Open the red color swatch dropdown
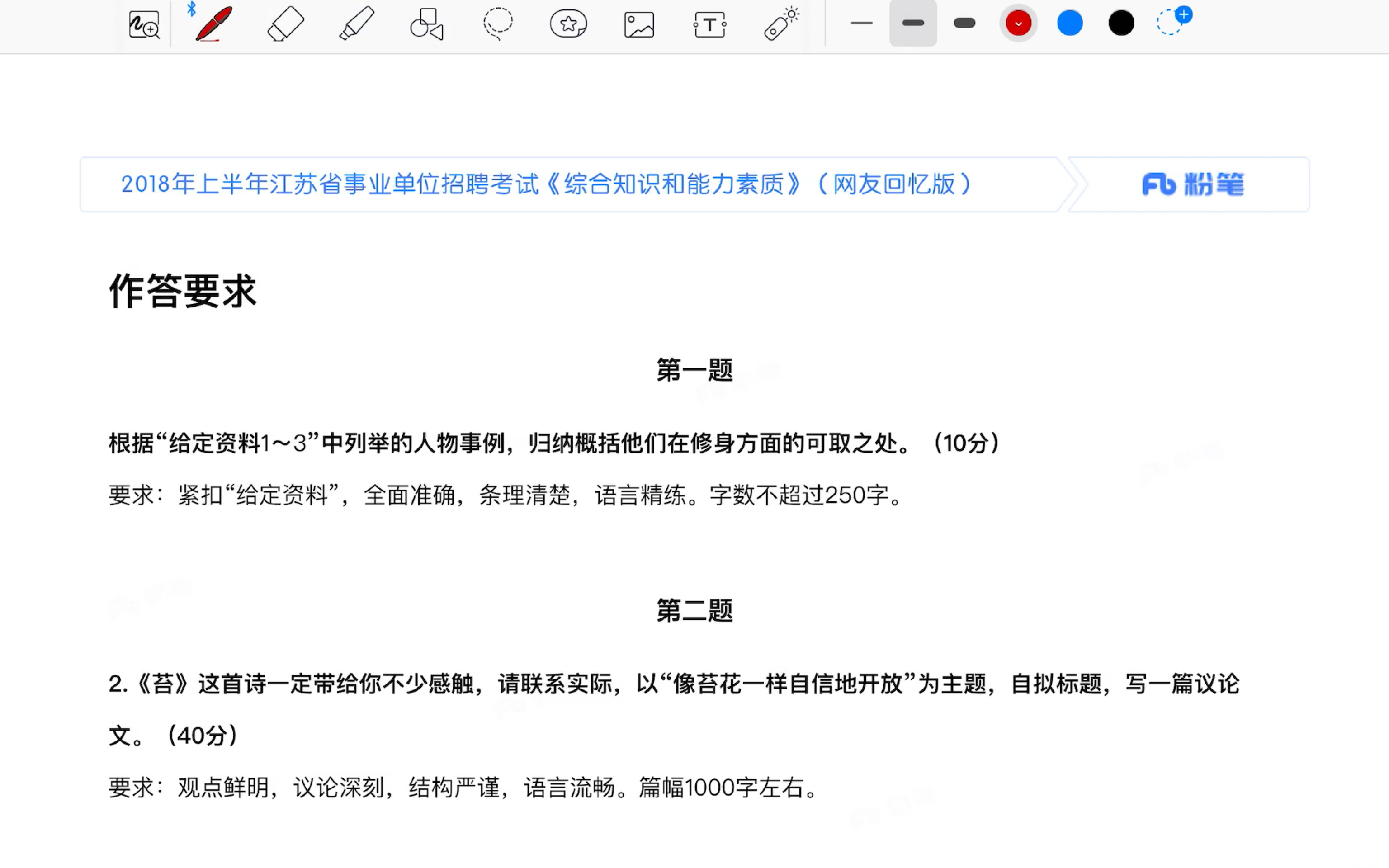Screen dimensions: 1389x868 (x=1018, y=24)
